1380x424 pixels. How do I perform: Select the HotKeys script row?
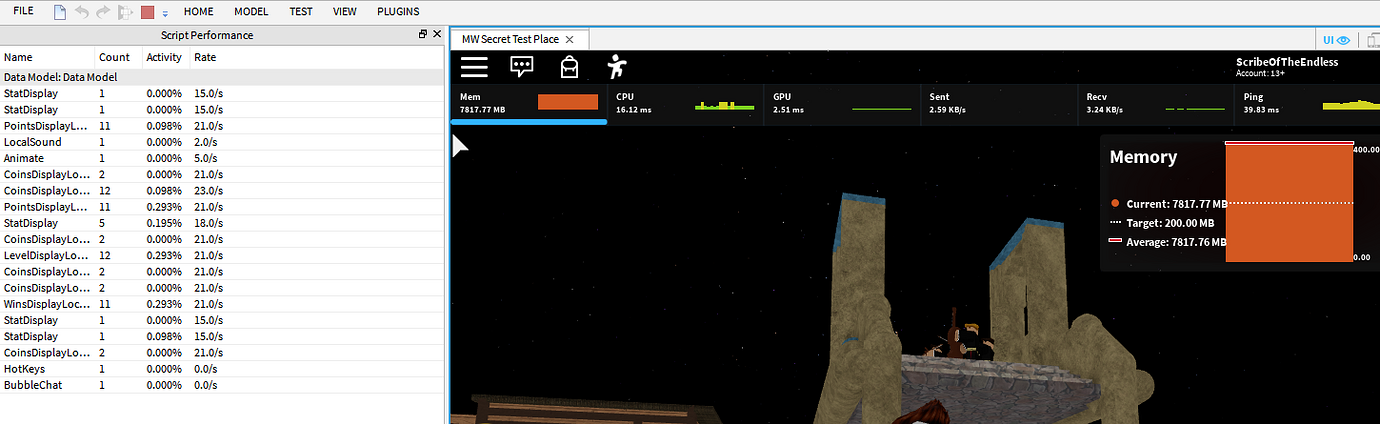coord(222,369)
